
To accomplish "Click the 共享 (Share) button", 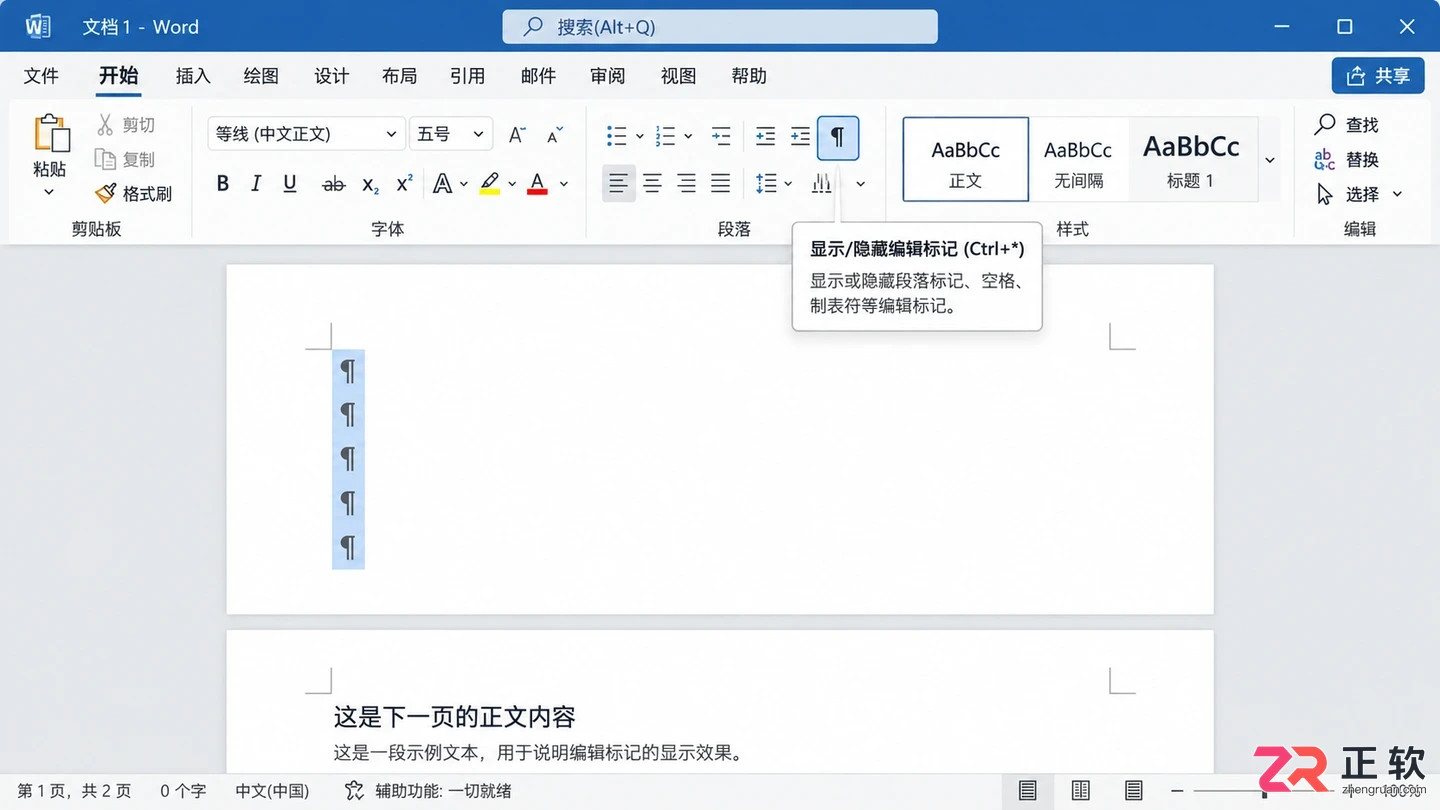I will [x=1378, y=76].
